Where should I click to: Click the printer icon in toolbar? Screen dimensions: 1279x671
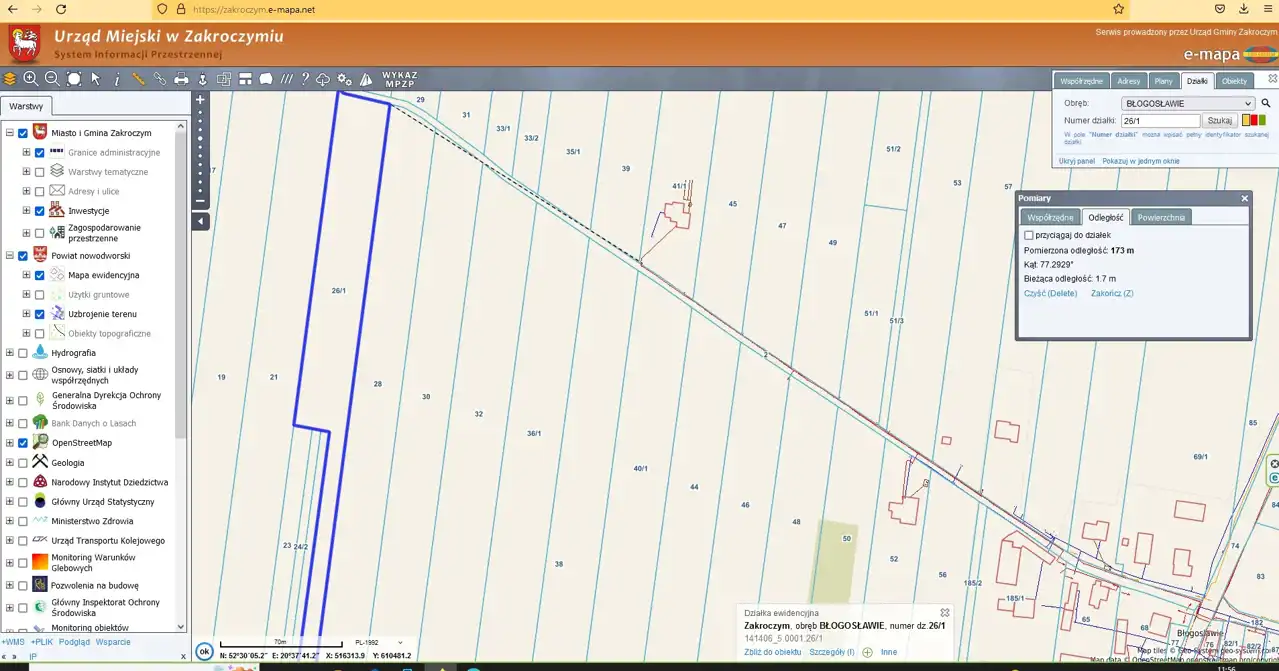click(181, 79)
